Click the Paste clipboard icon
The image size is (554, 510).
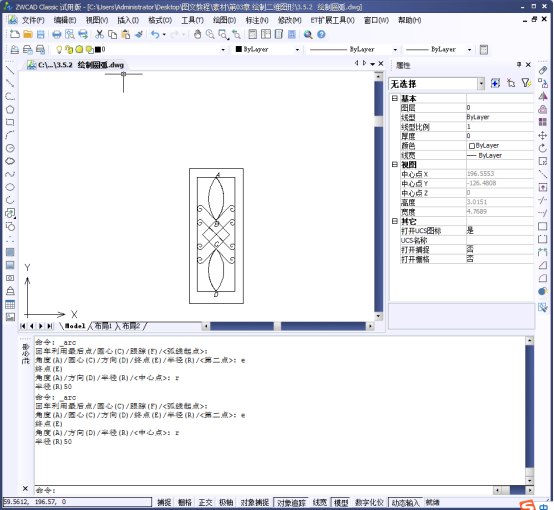(125, 34)
